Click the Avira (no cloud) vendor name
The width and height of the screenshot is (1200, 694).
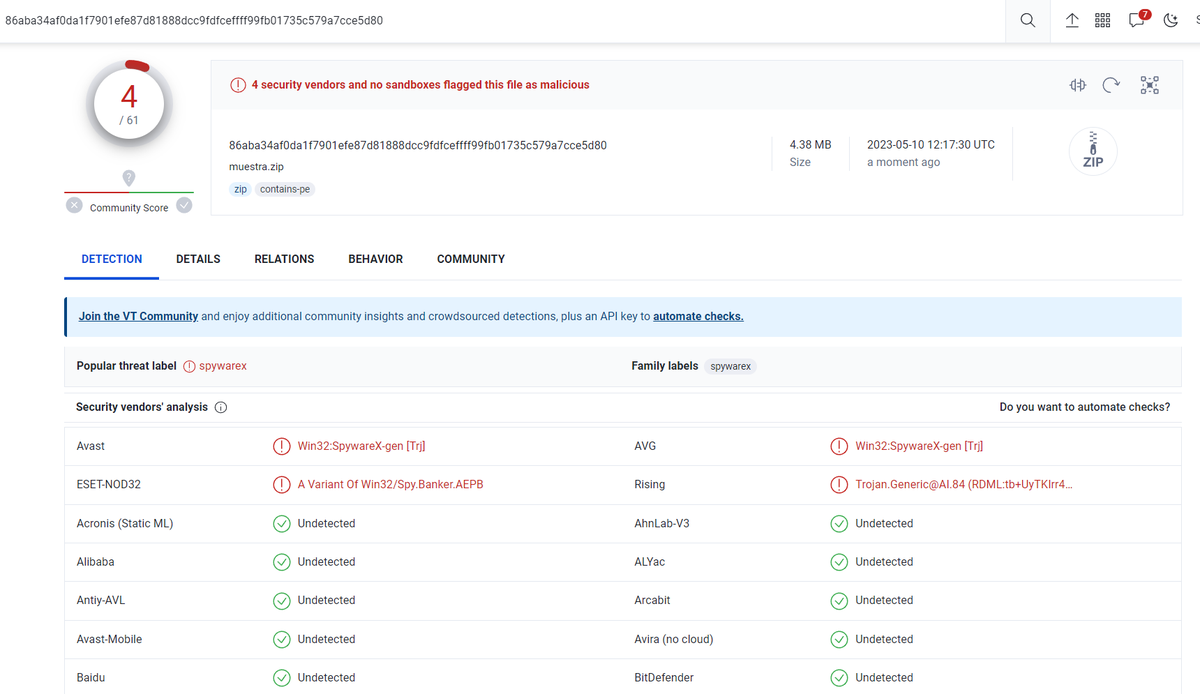[672, 639]
